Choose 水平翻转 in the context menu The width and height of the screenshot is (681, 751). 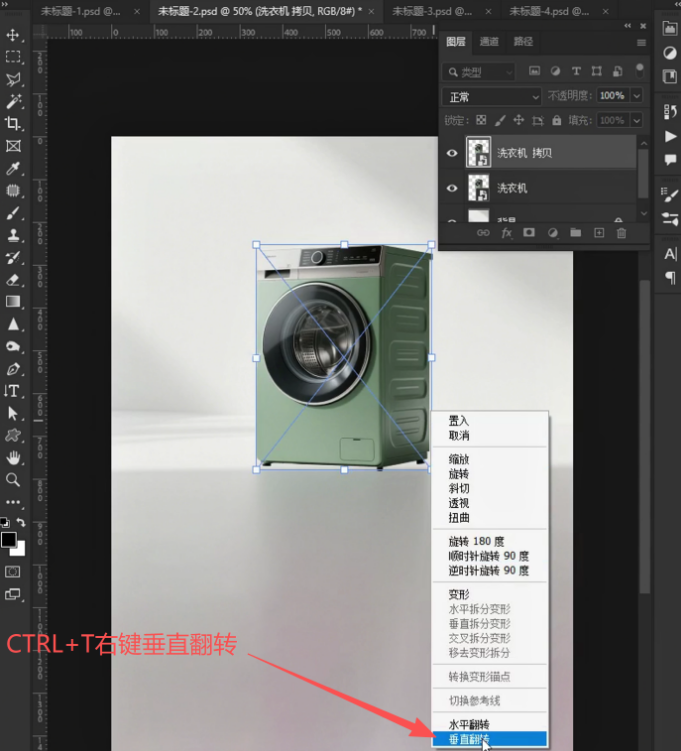pyautogui.click(x=489, y=724)
